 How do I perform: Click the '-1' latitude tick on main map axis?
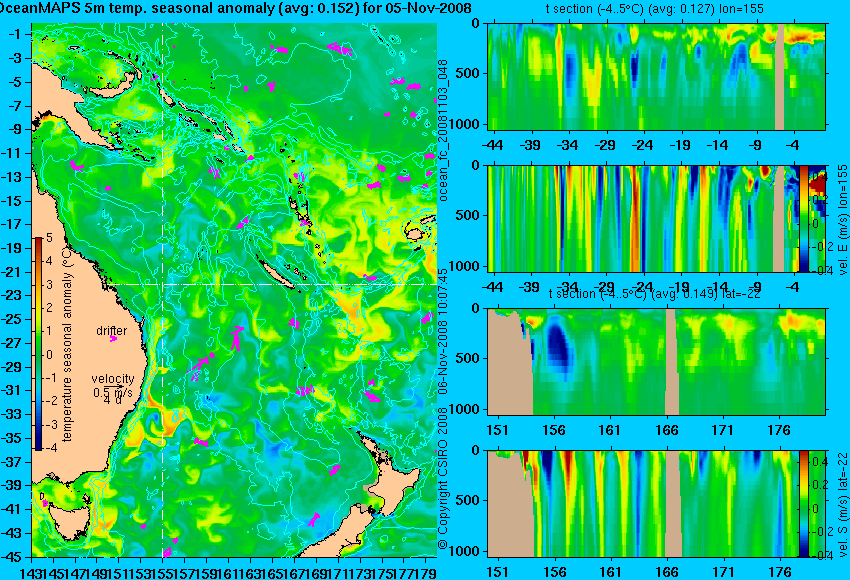(x=15, y=34)
